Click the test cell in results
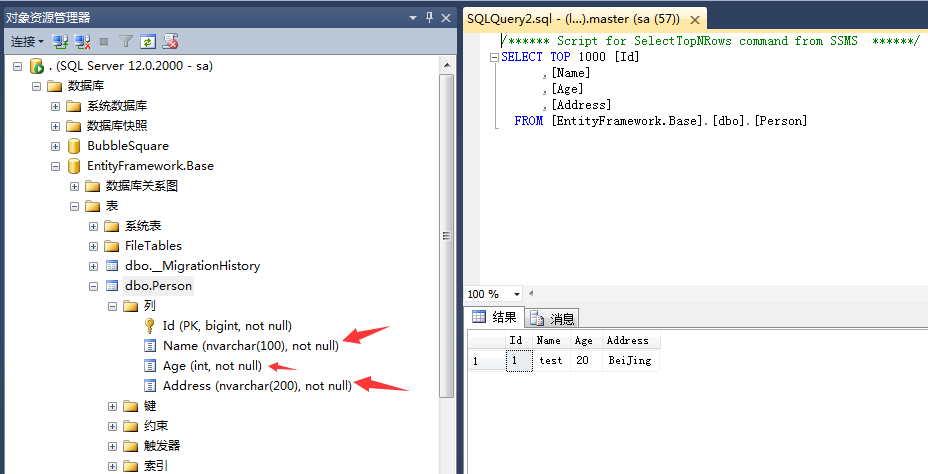This screenshot has width=928, height=474. tap(551, 360)
